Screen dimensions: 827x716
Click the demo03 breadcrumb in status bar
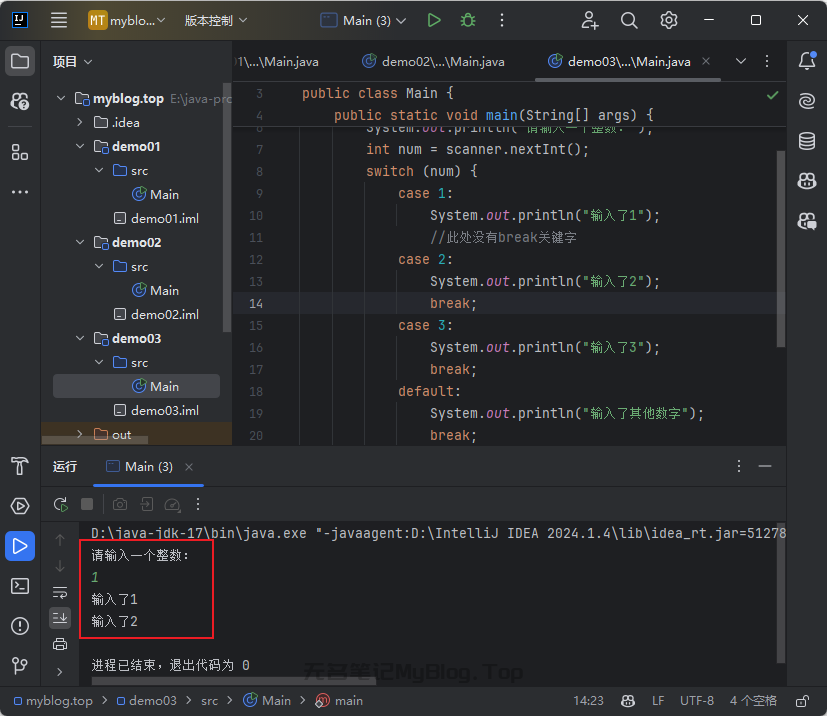[147, 701]
